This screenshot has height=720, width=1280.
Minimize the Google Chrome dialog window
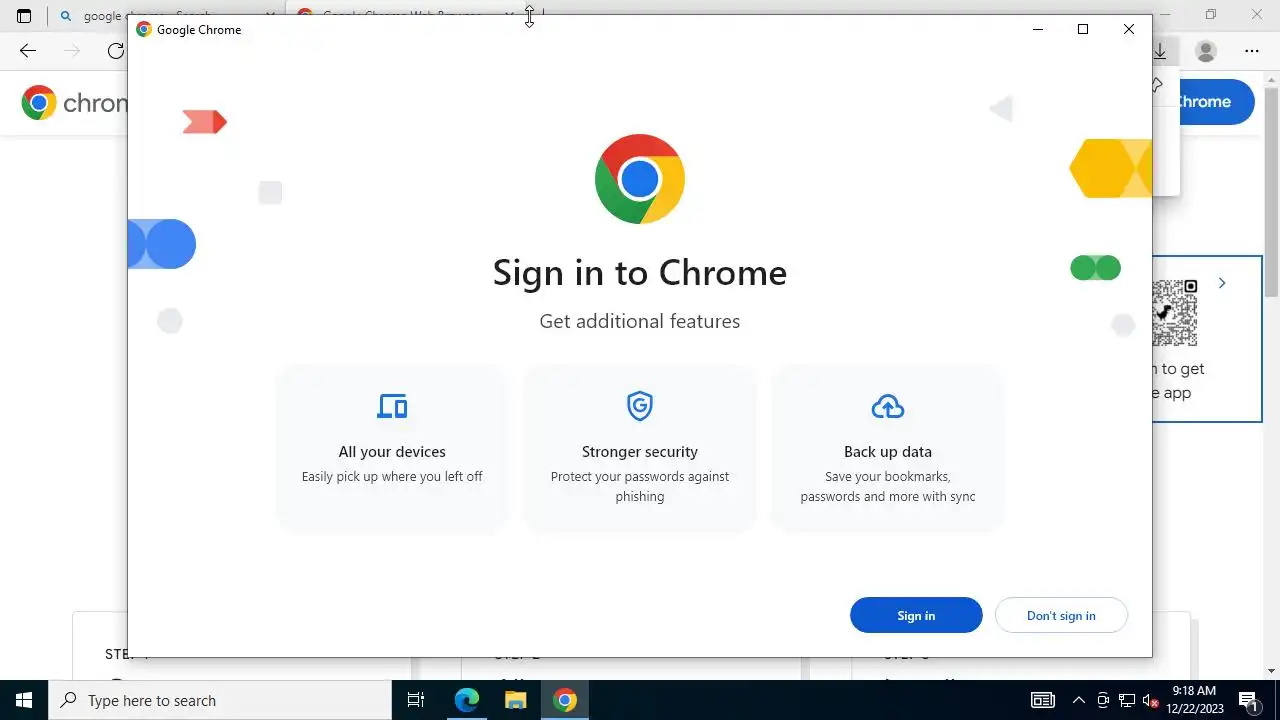coord(1038,29)
